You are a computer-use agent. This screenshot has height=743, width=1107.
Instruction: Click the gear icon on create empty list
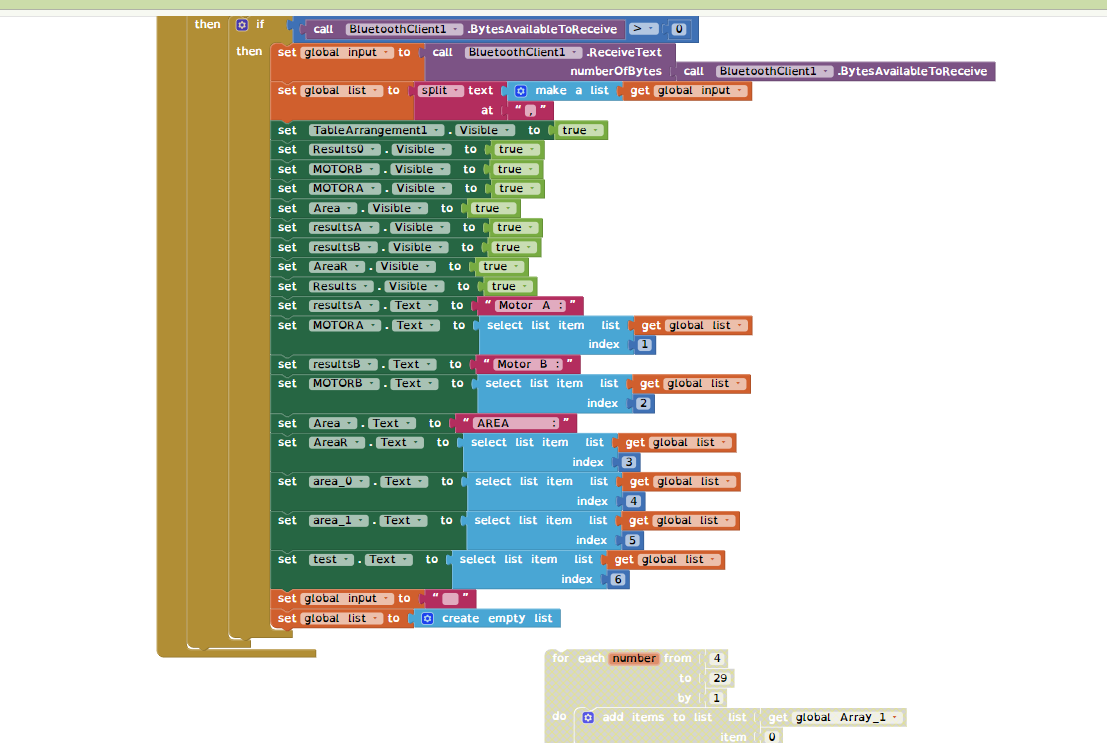pos(427,619)
